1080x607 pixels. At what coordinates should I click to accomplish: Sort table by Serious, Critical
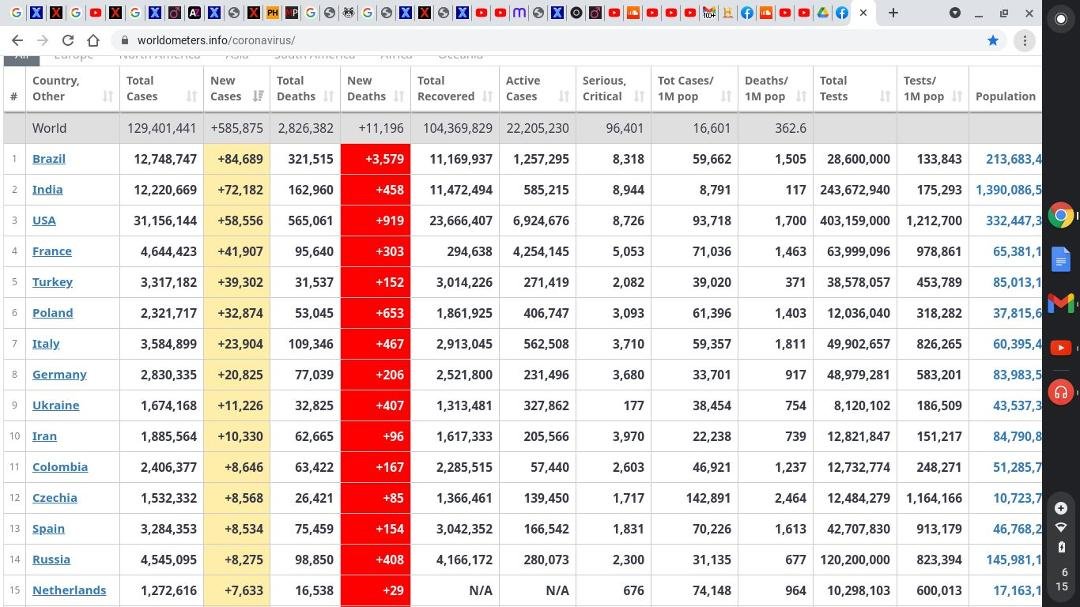[x=613, y=88]
